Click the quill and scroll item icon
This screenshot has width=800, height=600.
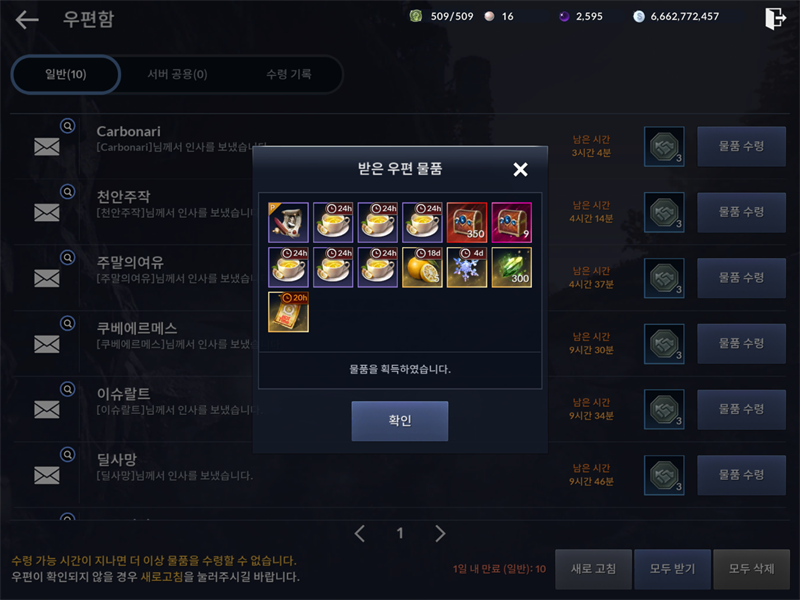point(288,222)
